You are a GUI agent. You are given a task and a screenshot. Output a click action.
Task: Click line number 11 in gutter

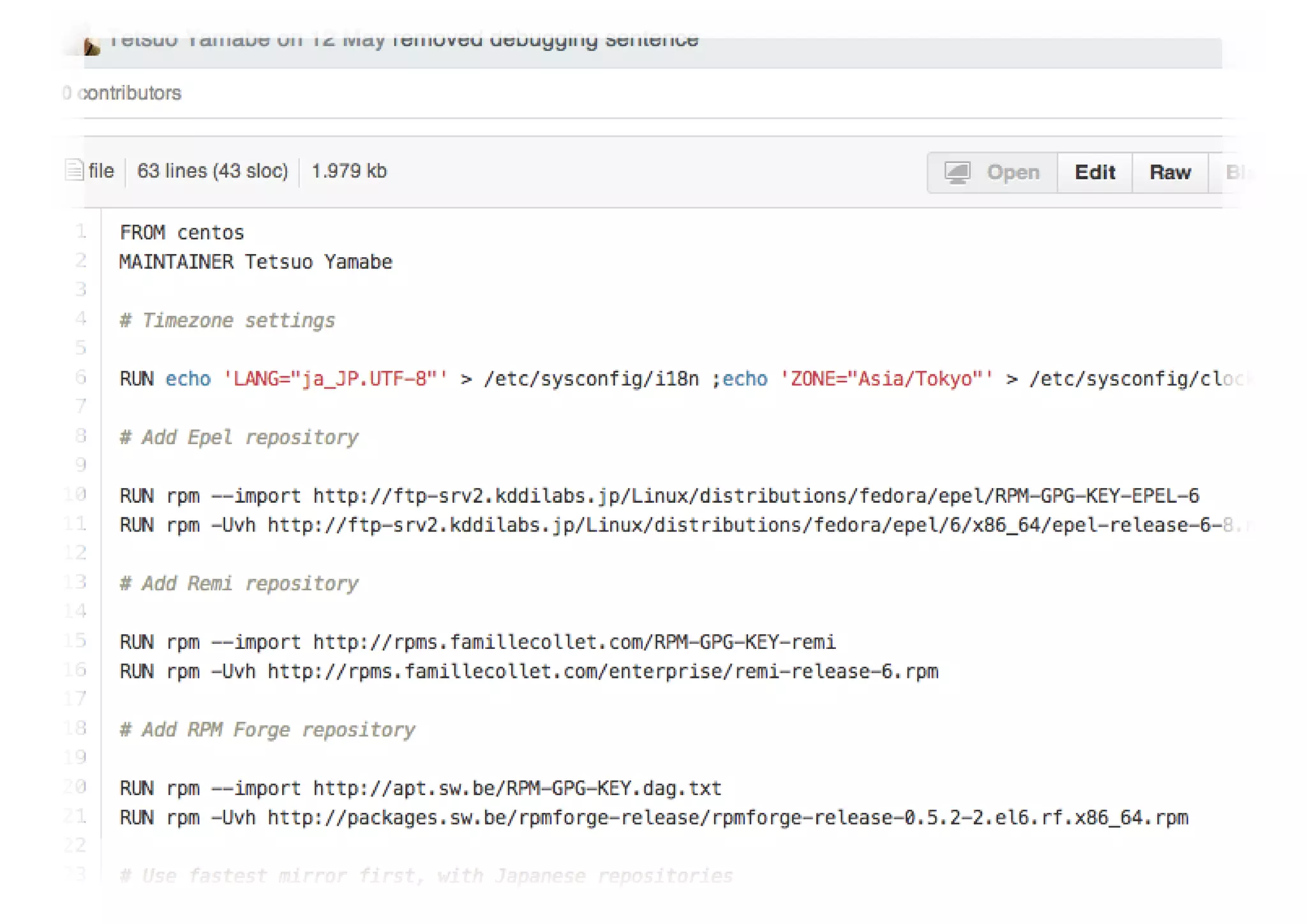pyautogui.click(x=76, y=524)
